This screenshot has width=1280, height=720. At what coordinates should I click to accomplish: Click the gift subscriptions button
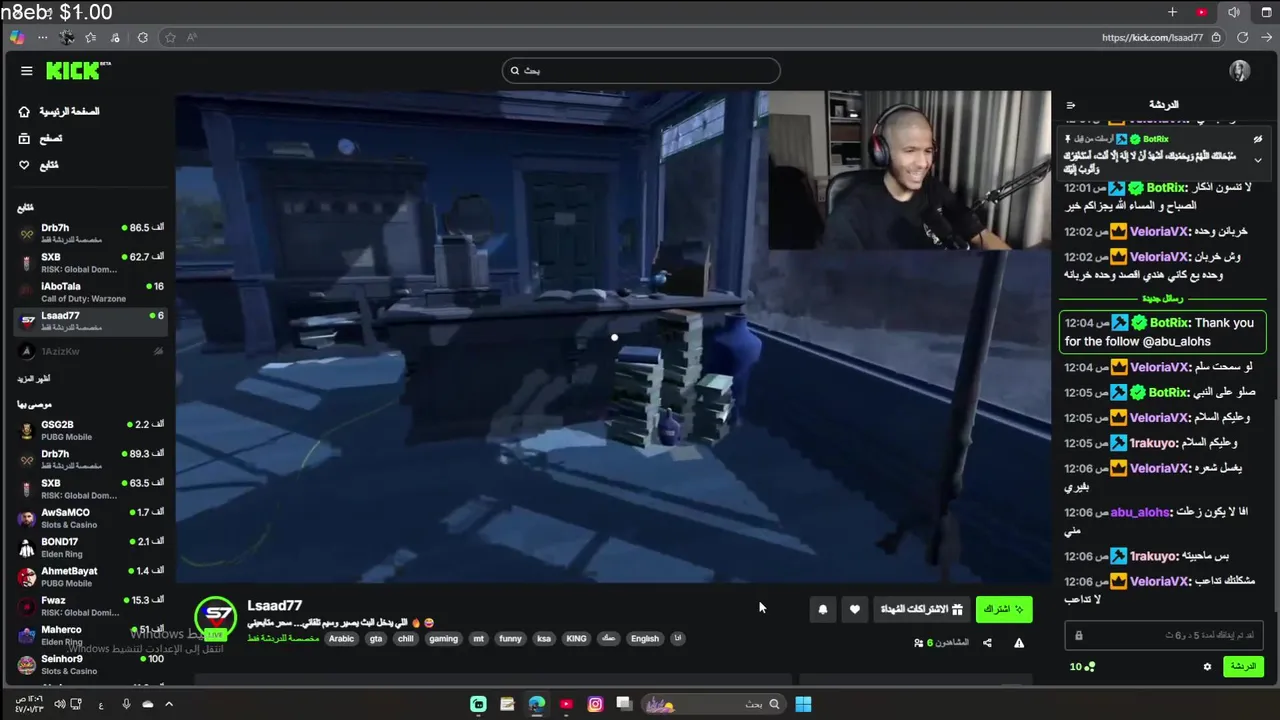tap(922, 609)
